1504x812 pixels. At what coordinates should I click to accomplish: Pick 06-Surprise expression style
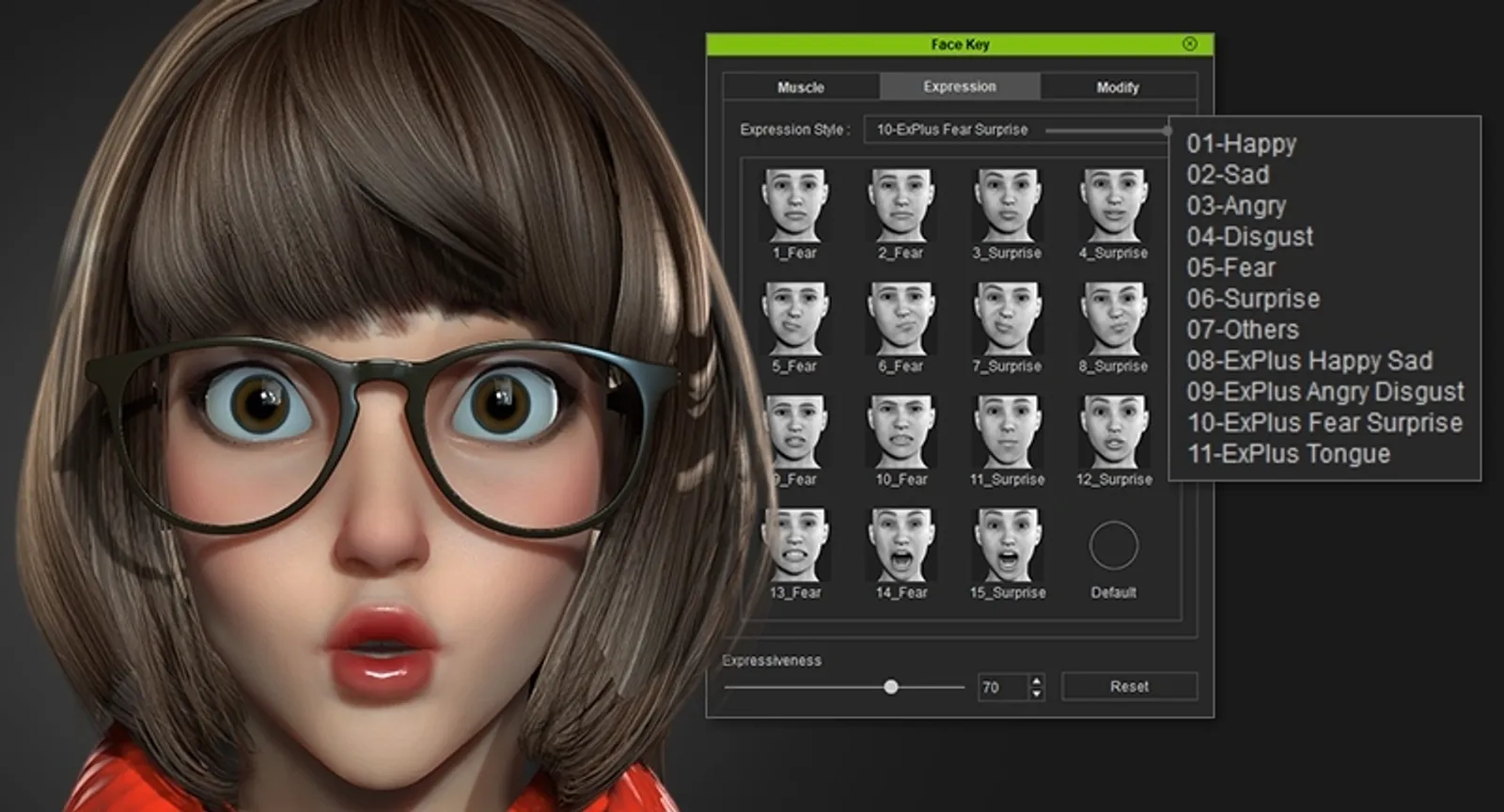pyautogui.click(x=1253, y=299)
